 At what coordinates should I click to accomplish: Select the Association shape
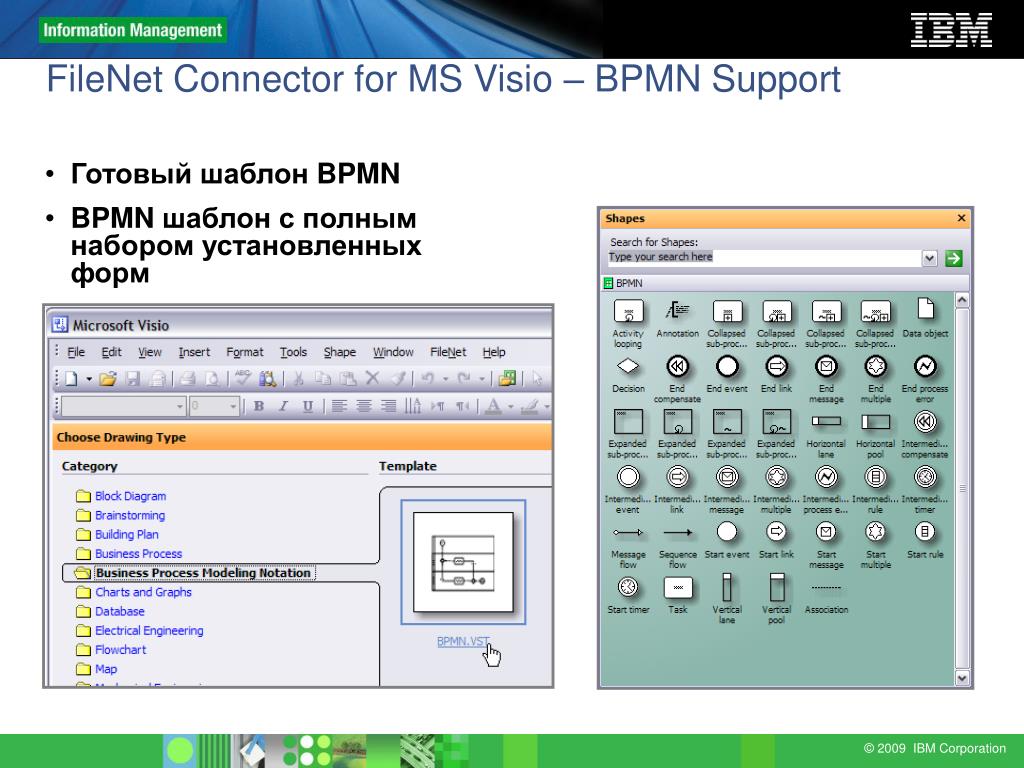pyautogui.click(x=826, y=588)
